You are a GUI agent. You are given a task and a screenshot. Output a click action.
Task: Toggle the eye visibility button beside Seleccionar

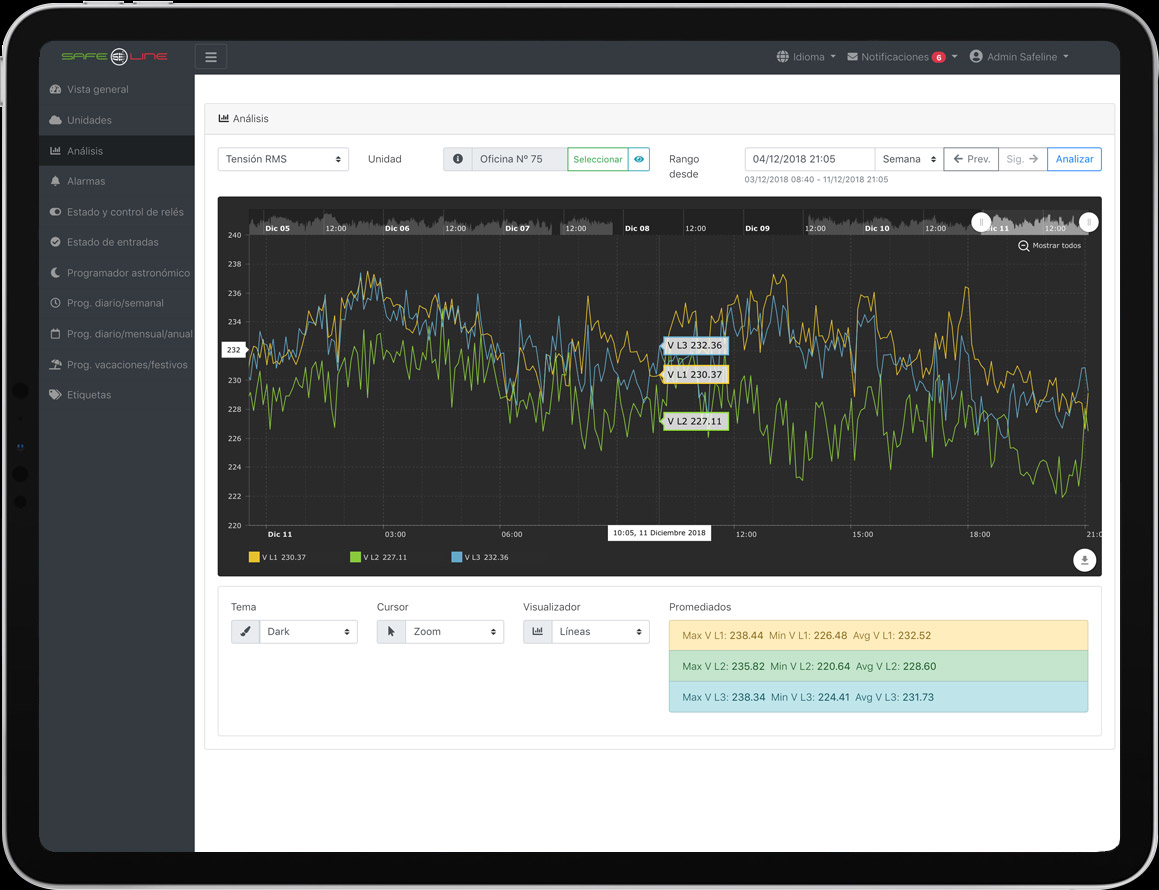[639, 159]
